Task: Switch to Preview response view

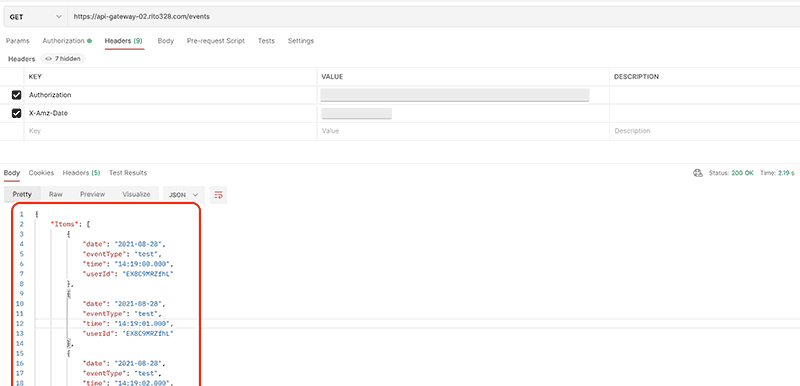Action: (x=92, y=194)
